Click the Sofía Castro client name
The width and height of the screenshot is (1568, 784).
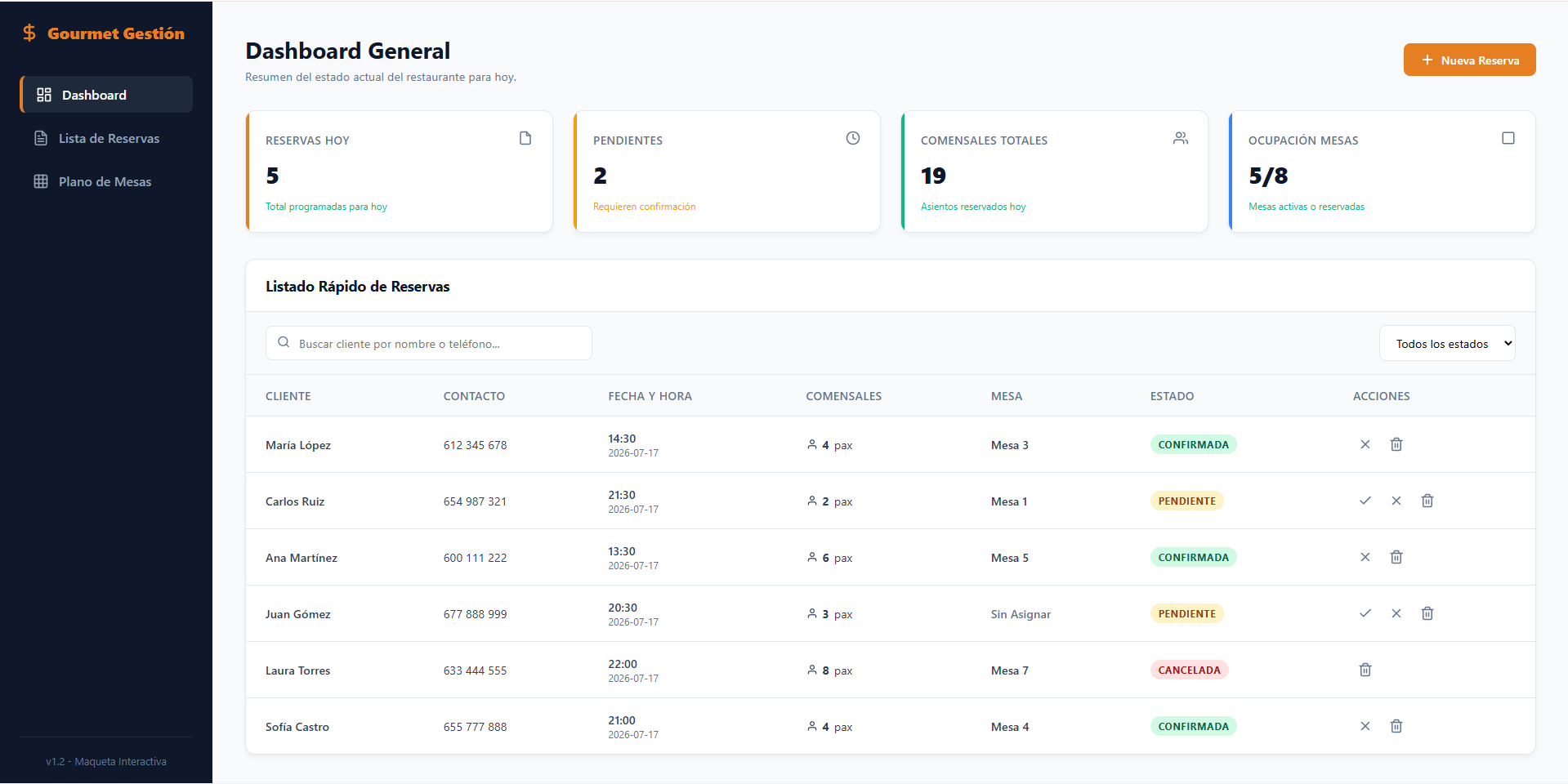[297, 727]
